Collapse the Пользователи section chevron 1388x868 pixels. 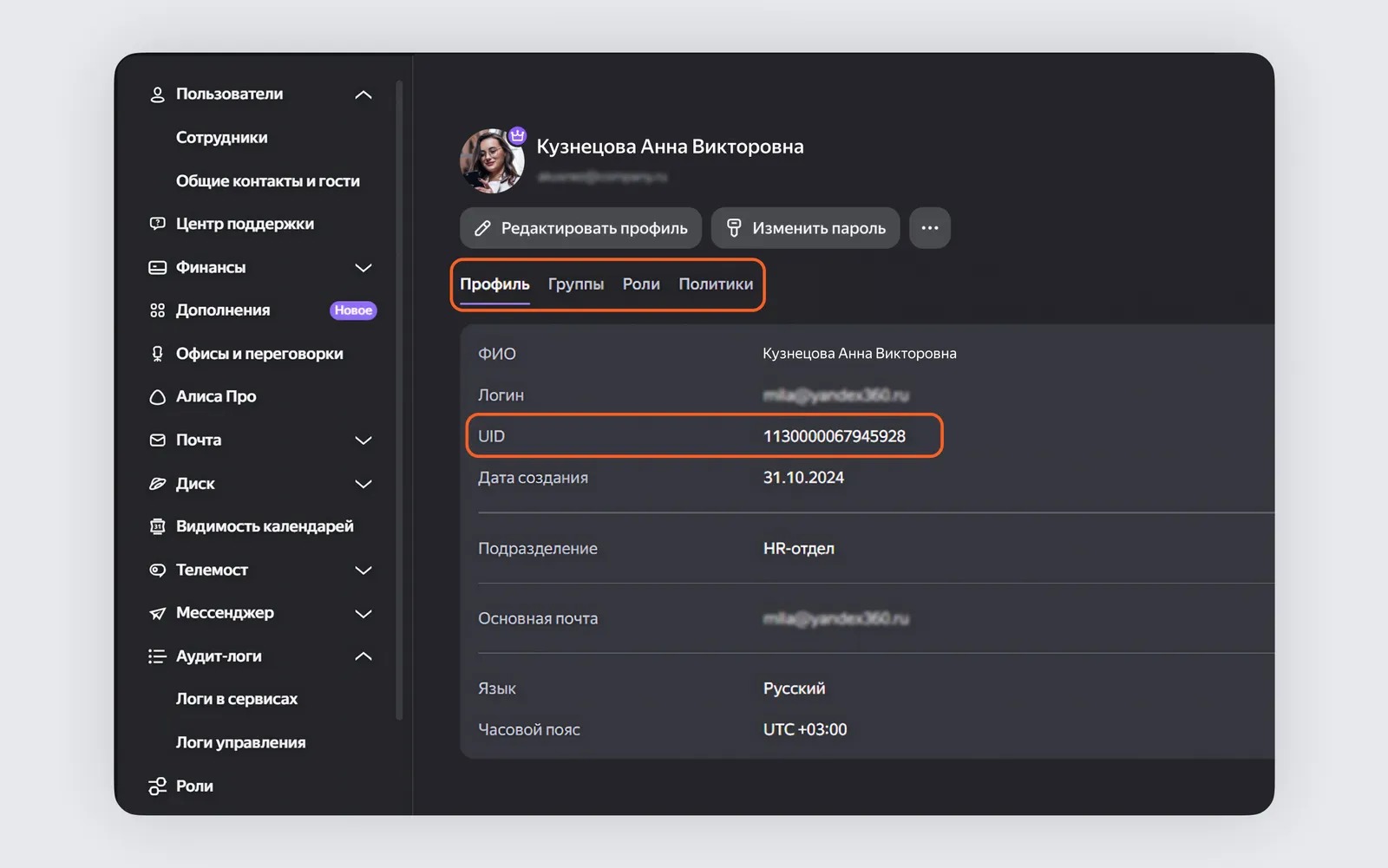tap(363, 95)
